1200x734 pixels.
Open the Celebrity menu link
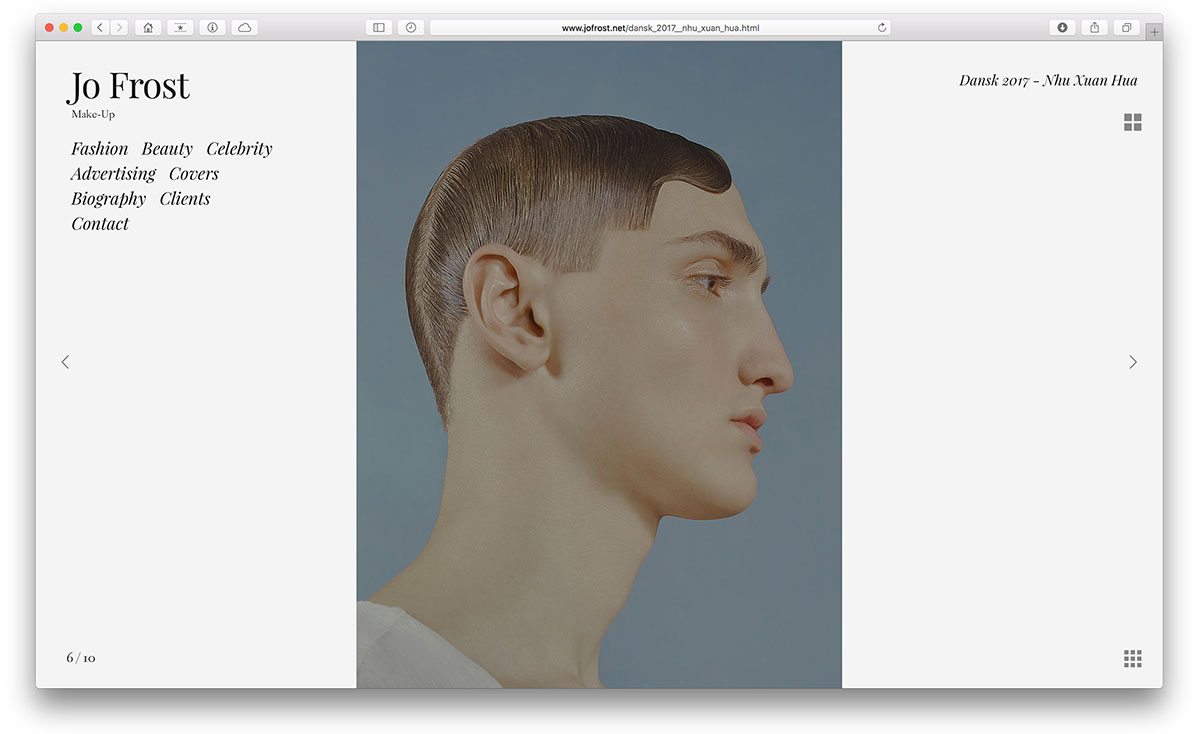[239, 149]
